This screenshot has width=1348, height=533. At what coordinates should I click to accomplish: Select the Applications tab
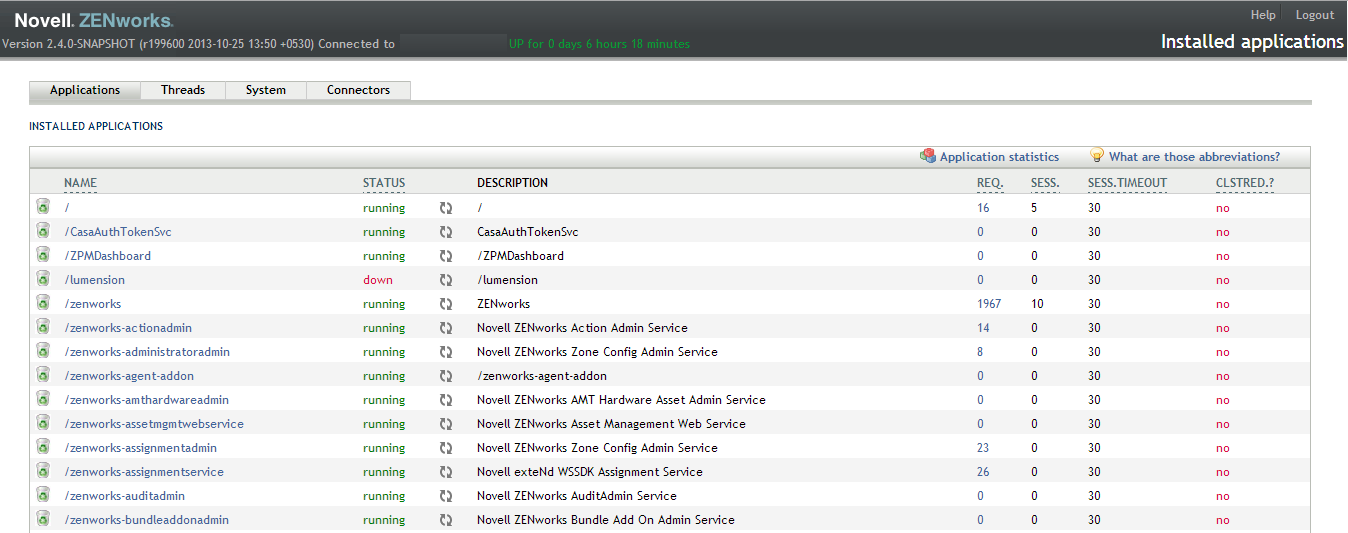pyautogui.click(x=85, y=90)
